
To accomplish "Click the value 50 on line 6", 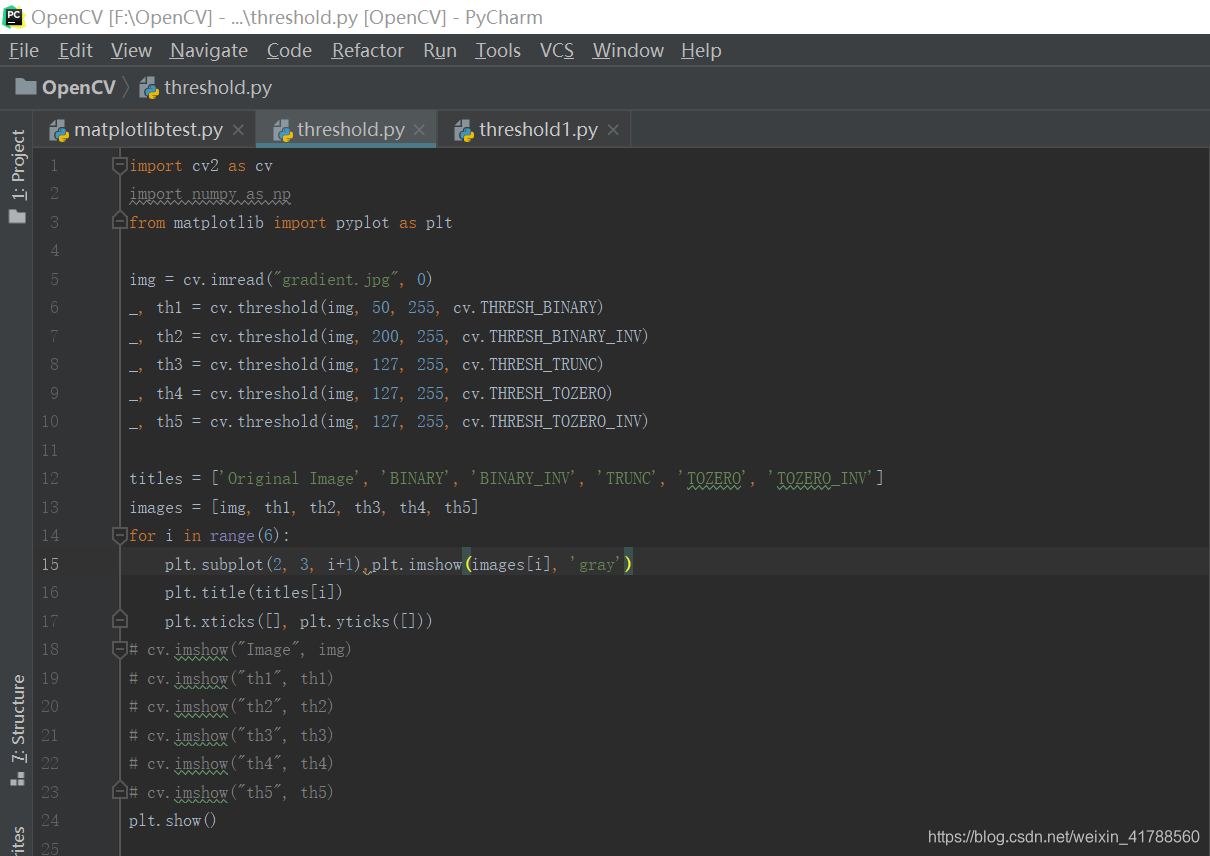I will tap(380, 307).
